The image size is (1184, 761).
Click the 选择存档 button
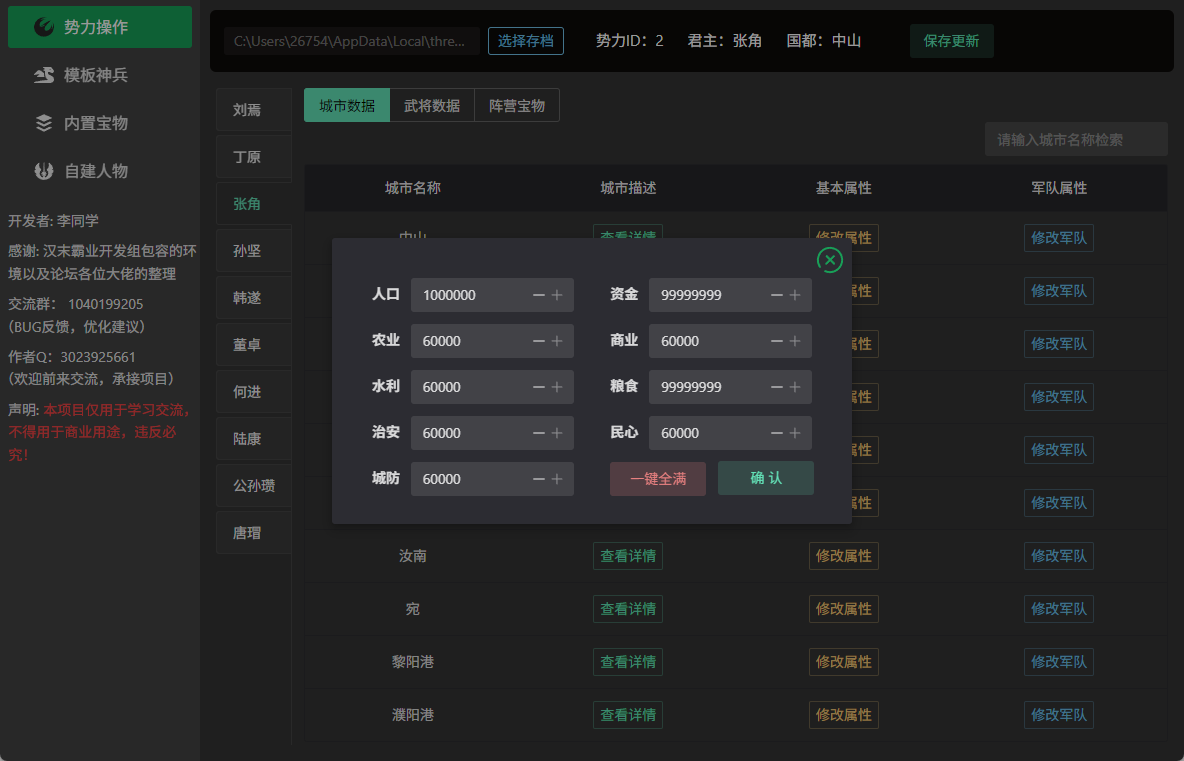click(x=526, y=41)
